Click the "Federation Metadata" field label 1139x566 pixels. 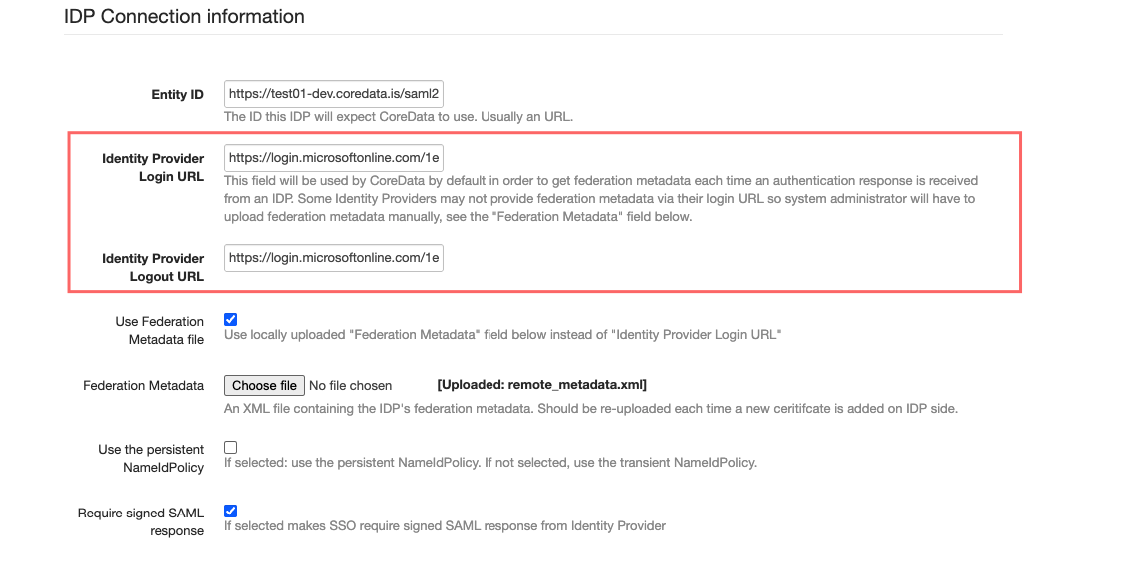143,386
